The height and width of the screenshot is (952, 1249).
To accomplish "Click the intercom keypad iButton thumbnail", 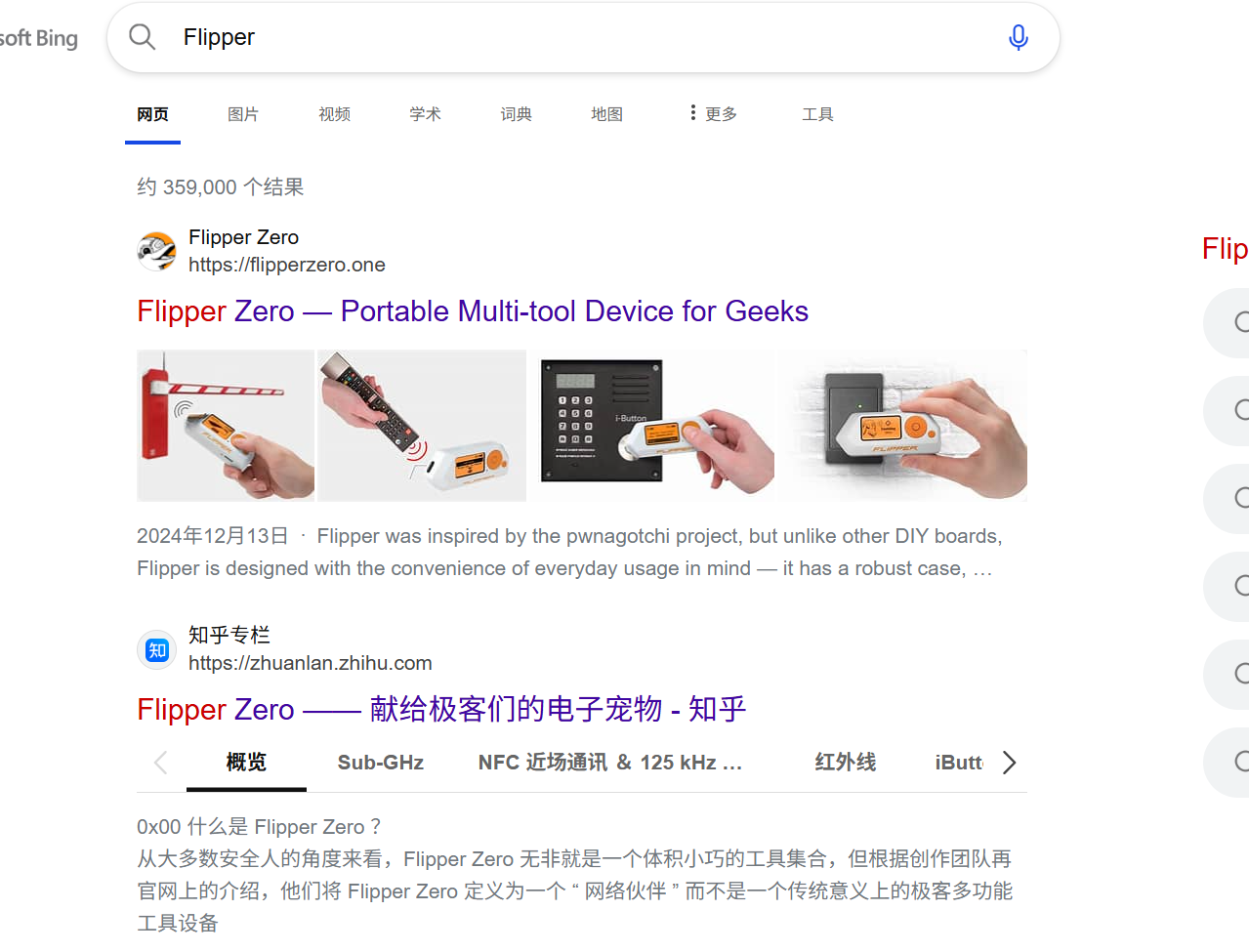I will click(x=651, y=426).
